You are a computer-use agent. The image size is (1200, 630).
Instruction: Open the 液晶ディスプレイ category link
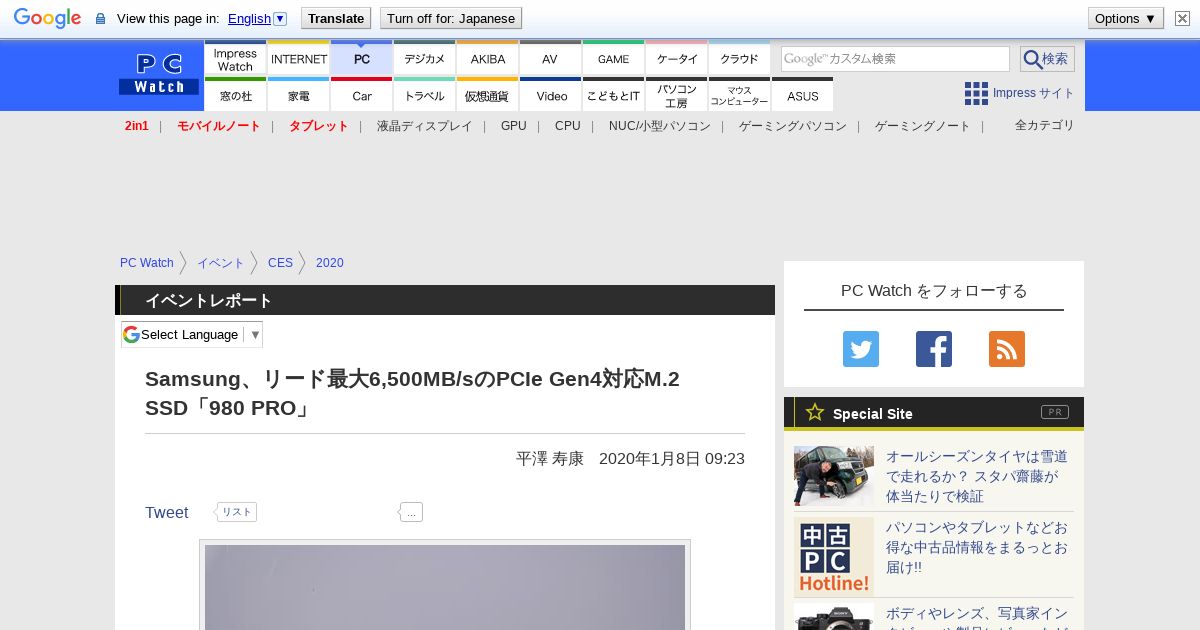(x=425, y=126)
